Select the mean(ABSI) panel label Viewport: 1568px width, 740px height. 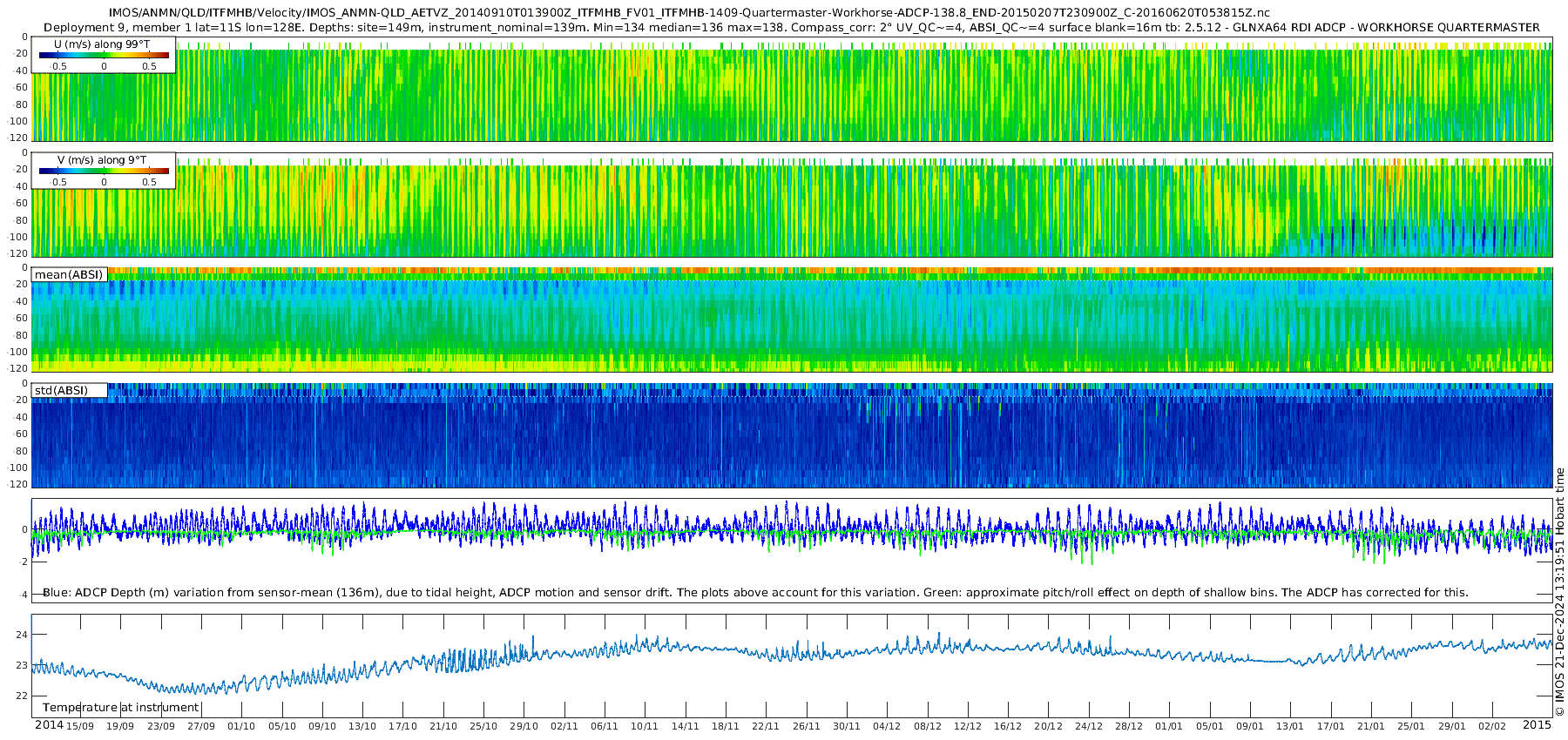(70, 274)
